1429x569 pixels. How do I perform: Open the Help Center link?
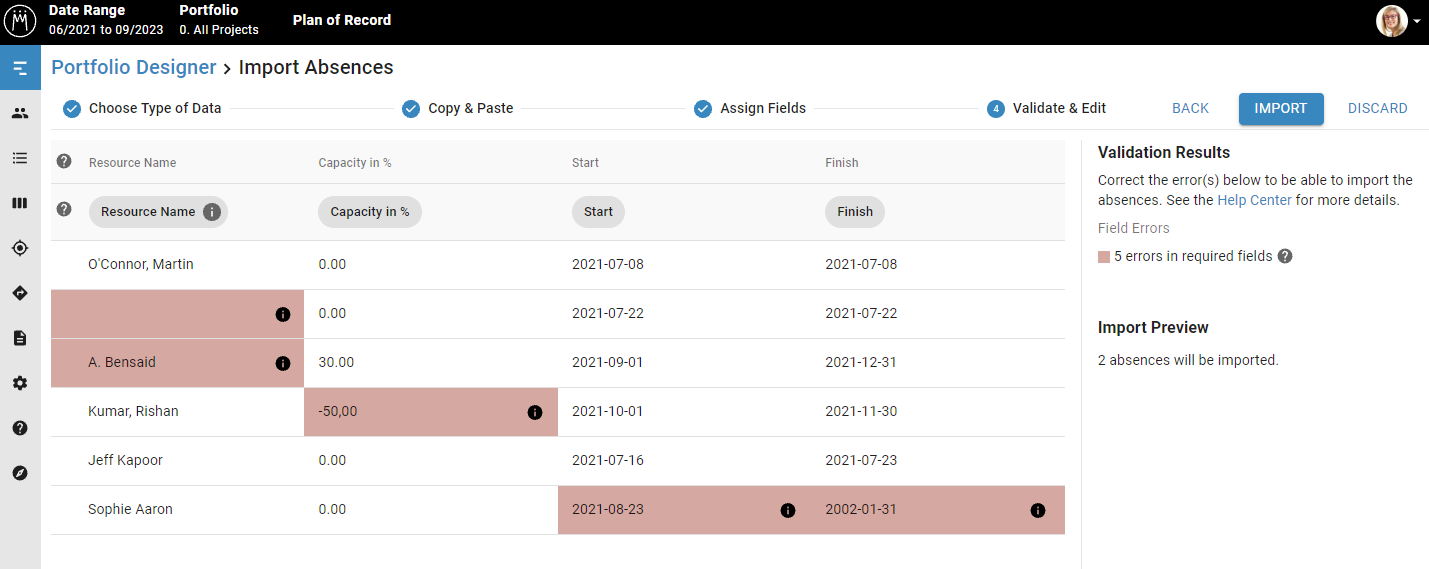(x=1254, y=200)
